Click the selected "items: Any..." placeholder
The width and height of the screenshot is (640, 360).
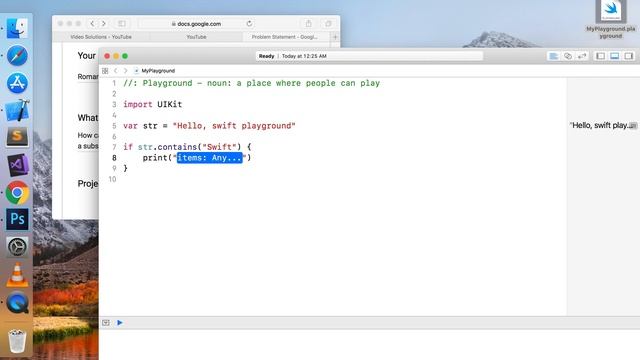click(x=210, y=158)
